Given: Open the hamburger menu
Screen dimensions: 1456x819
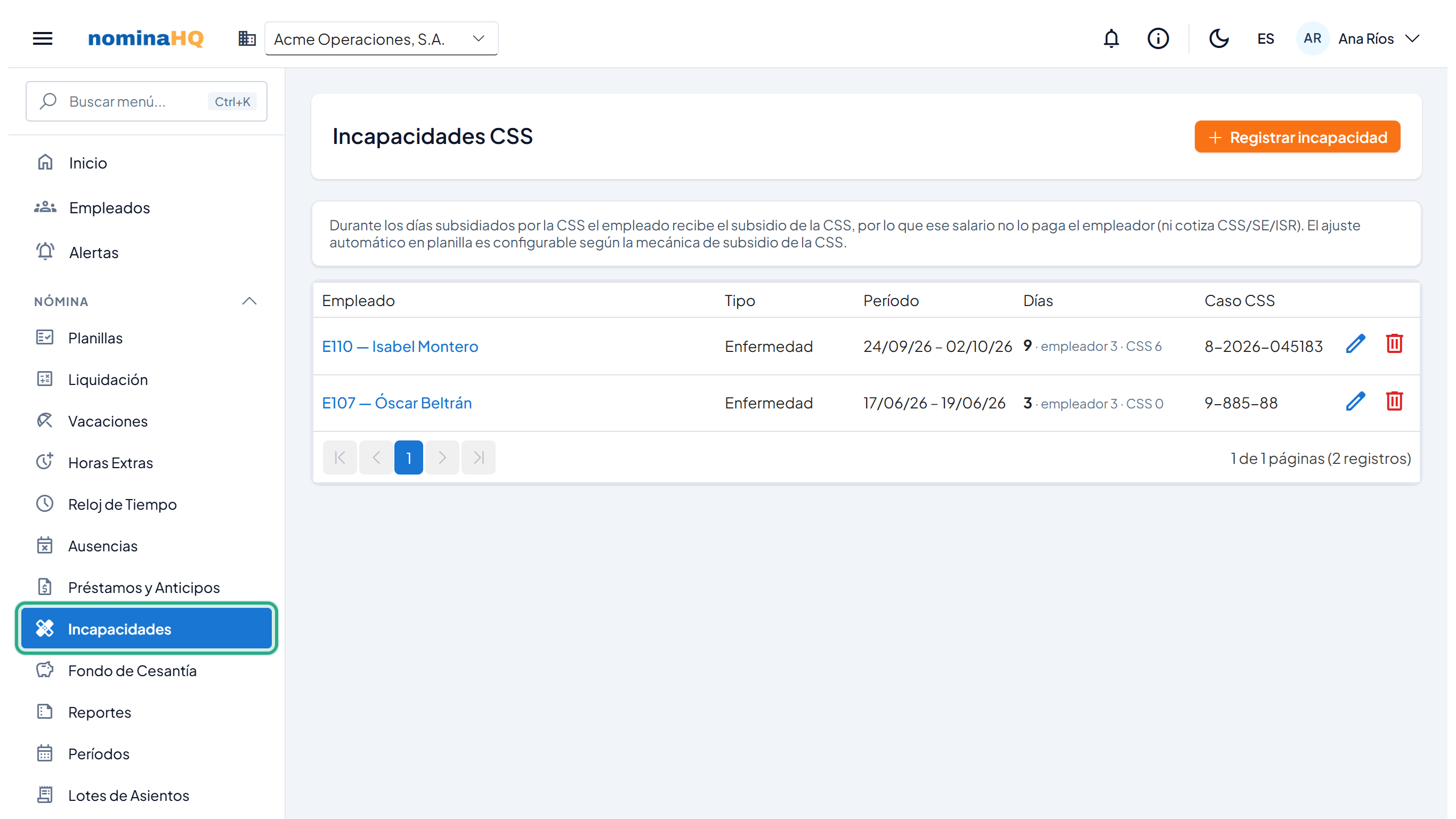Looking at the screenshot, I should 43,38.
